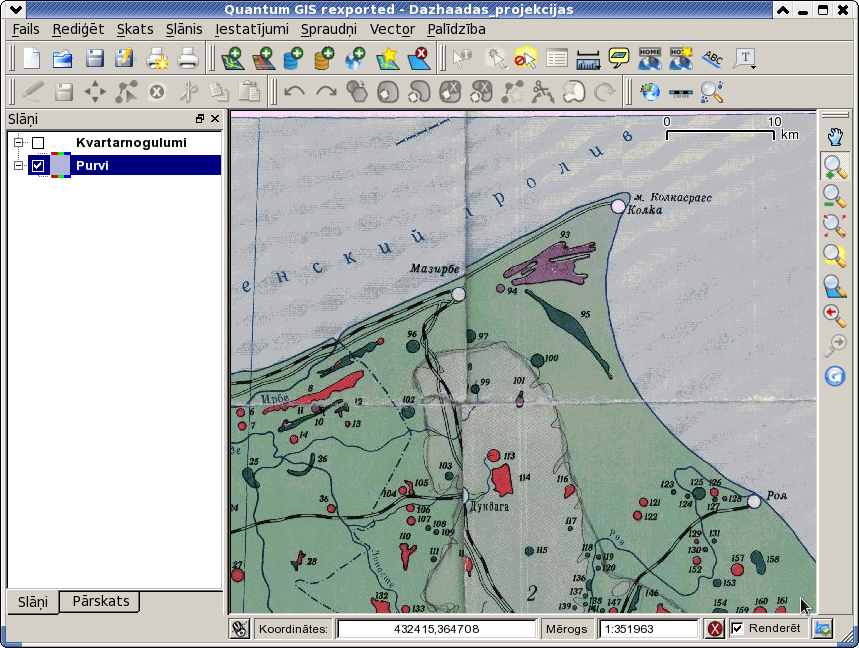The height and width of the screenshot is (648, 859).
Task: Click the Purvi layer color symbol
Action: click(x=60, y=165)
